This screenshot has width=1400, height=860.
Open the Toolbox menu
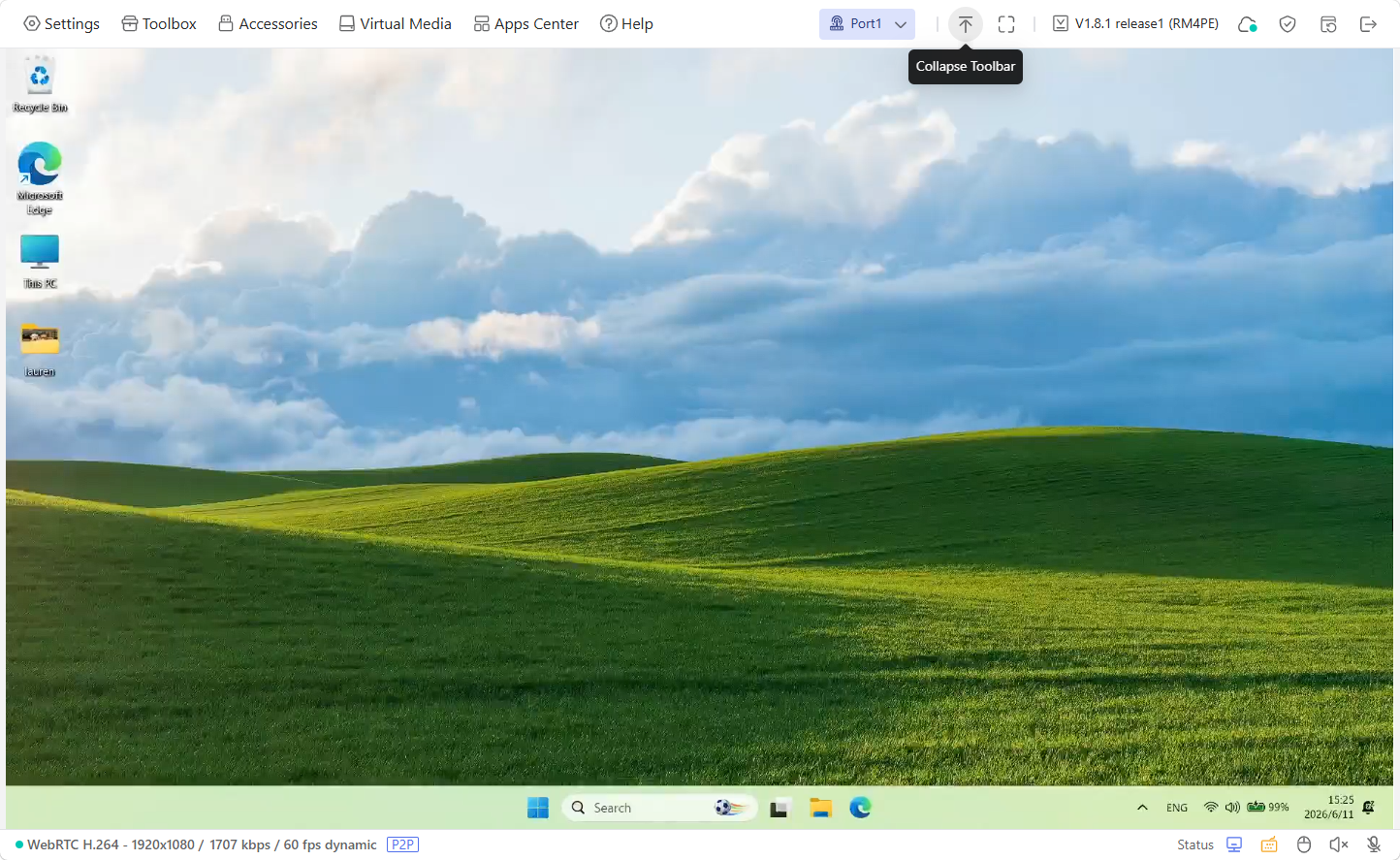159,23
